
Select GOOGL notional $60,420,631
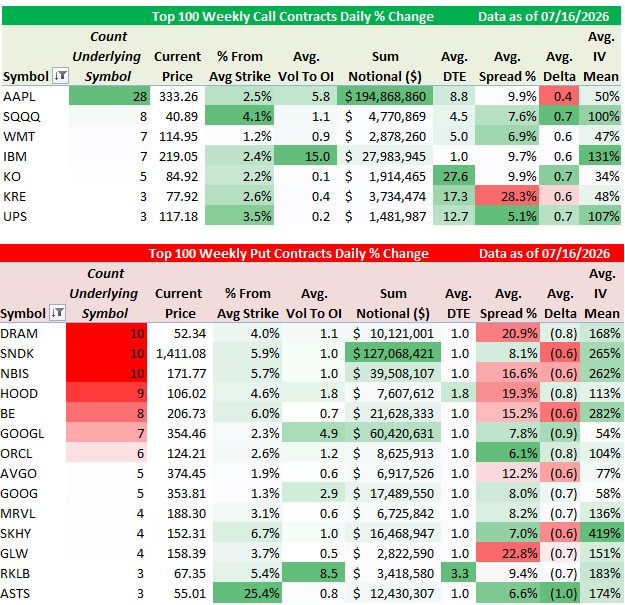[393, 433]
